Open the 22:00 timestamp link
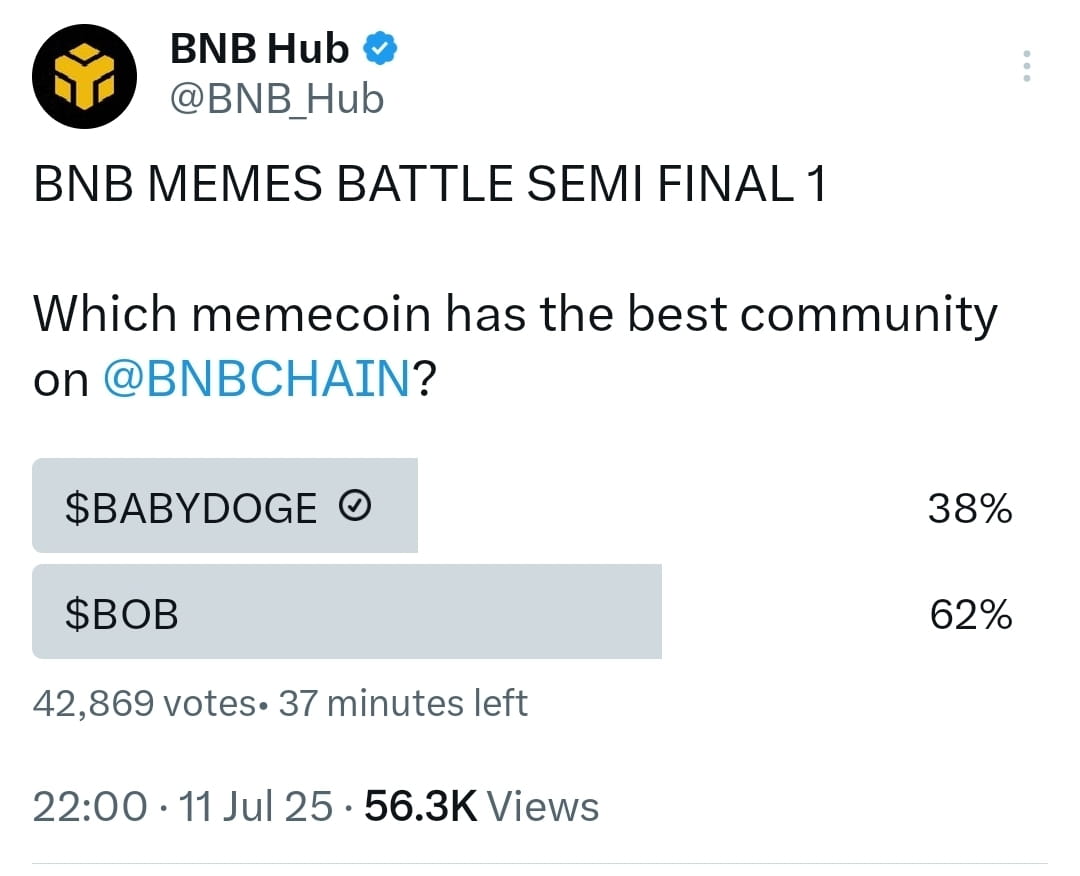 tap(90, 806)
